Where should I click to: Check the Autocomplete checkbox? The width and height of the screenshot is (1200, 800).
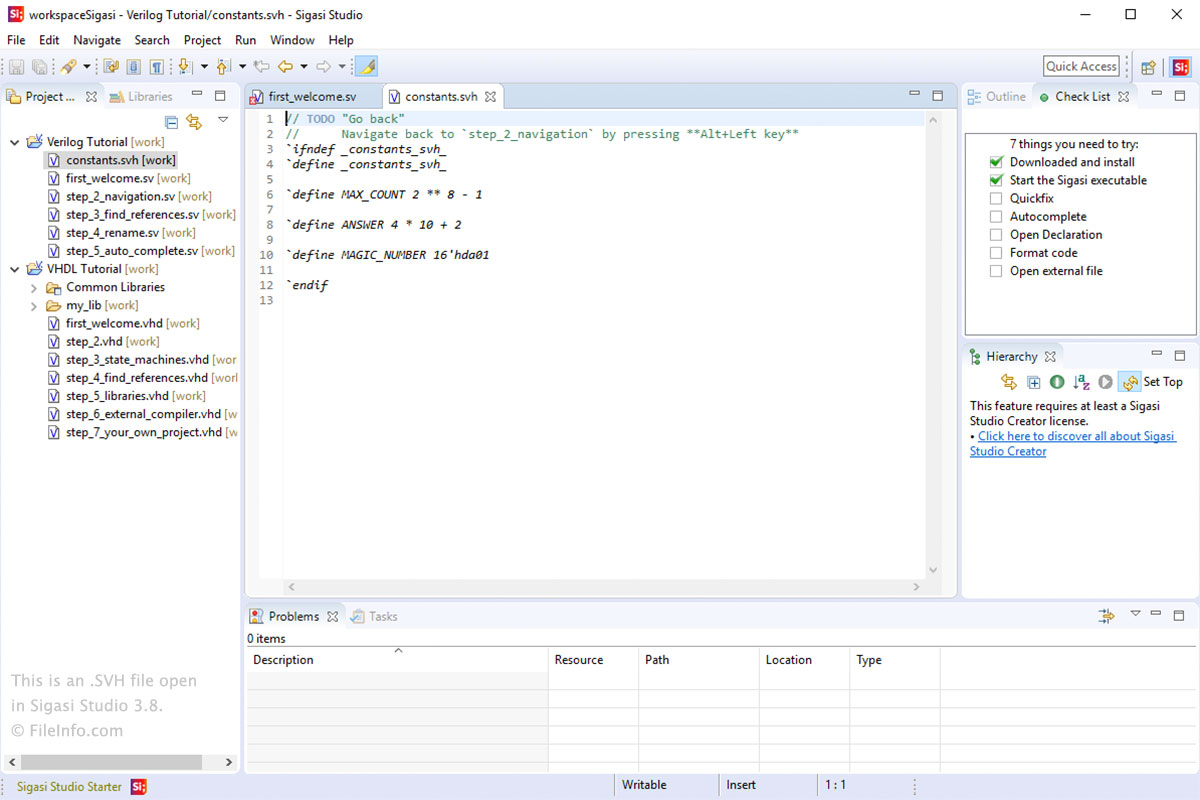pos(996,216)
